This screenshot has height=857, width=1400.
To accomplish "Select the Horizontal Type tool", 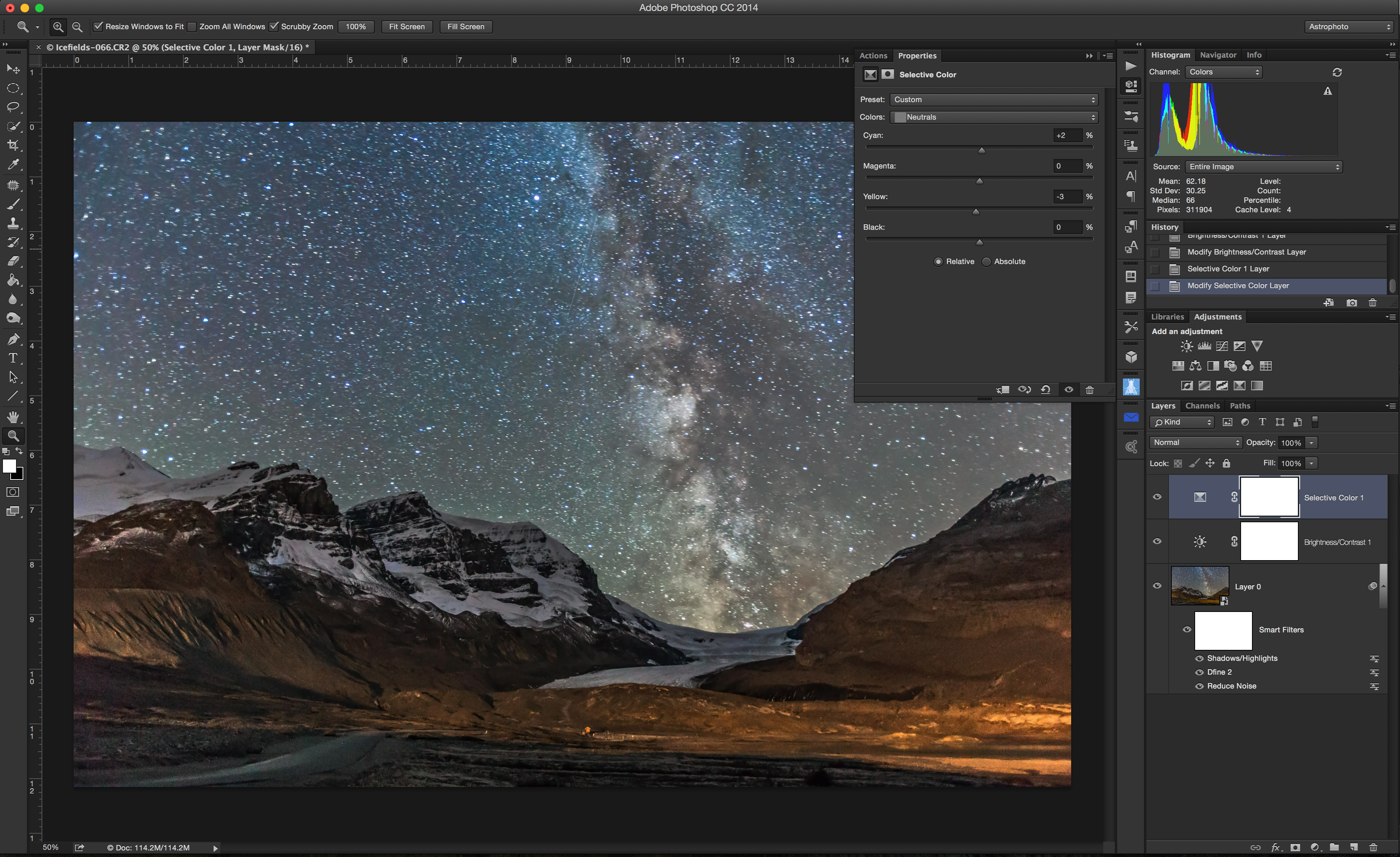I will tap(12, 358).
